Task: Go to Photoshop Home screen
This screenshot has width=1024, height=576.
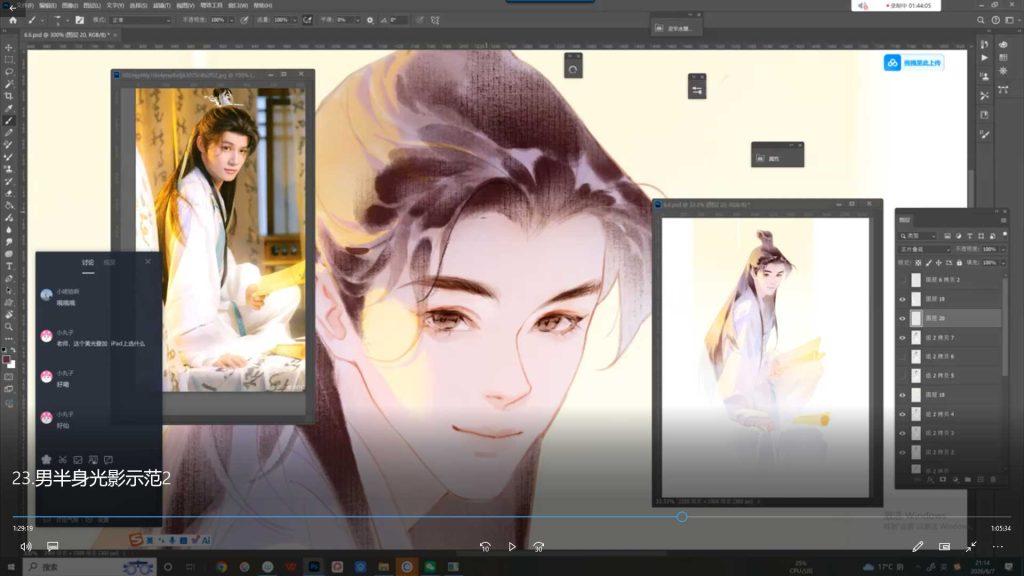Action: point(12,20)
